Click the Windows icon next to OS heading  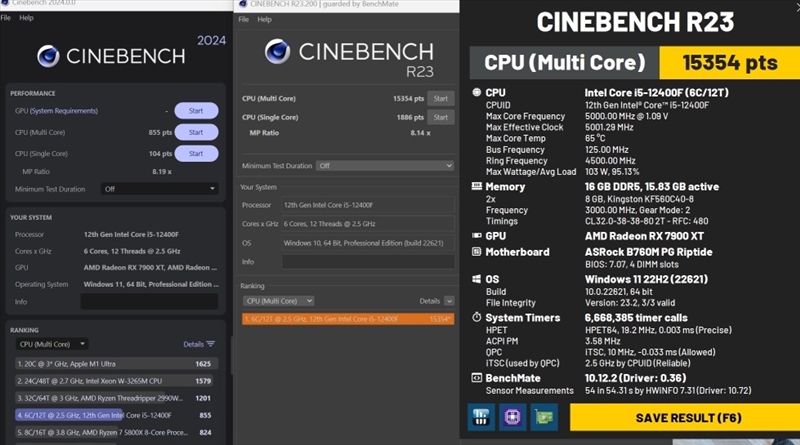tap(476, 279)
